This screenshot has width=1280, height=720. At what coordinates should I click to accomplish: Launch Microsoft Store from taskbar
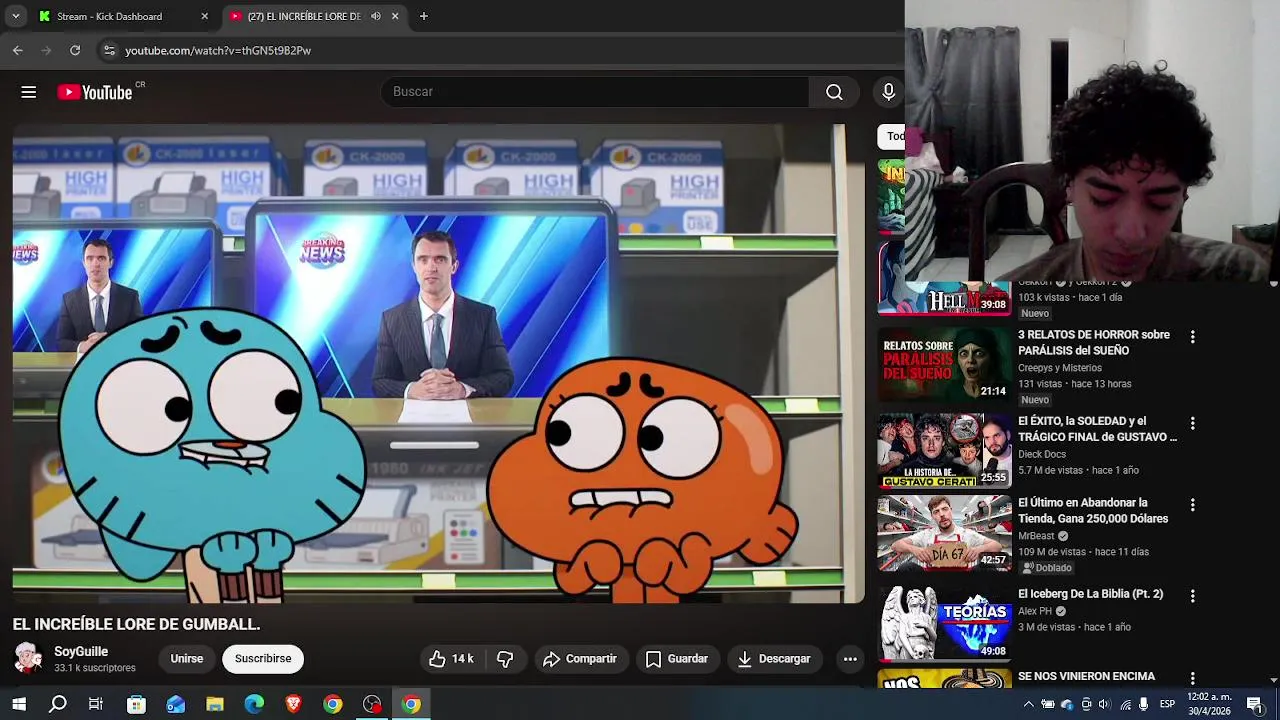136,704
